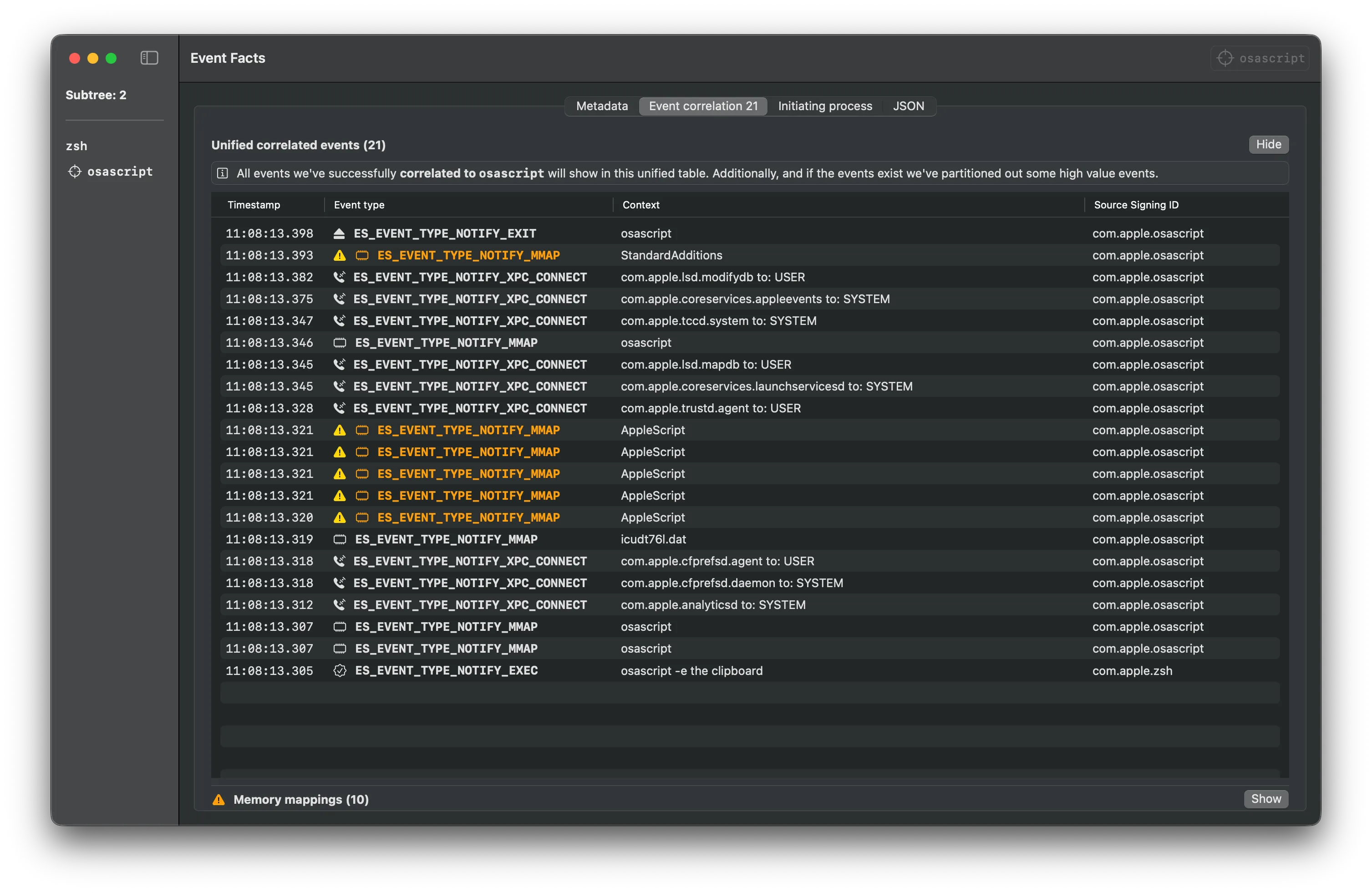
Task: Open the JSON tab
Action: [x=908, y=106]
